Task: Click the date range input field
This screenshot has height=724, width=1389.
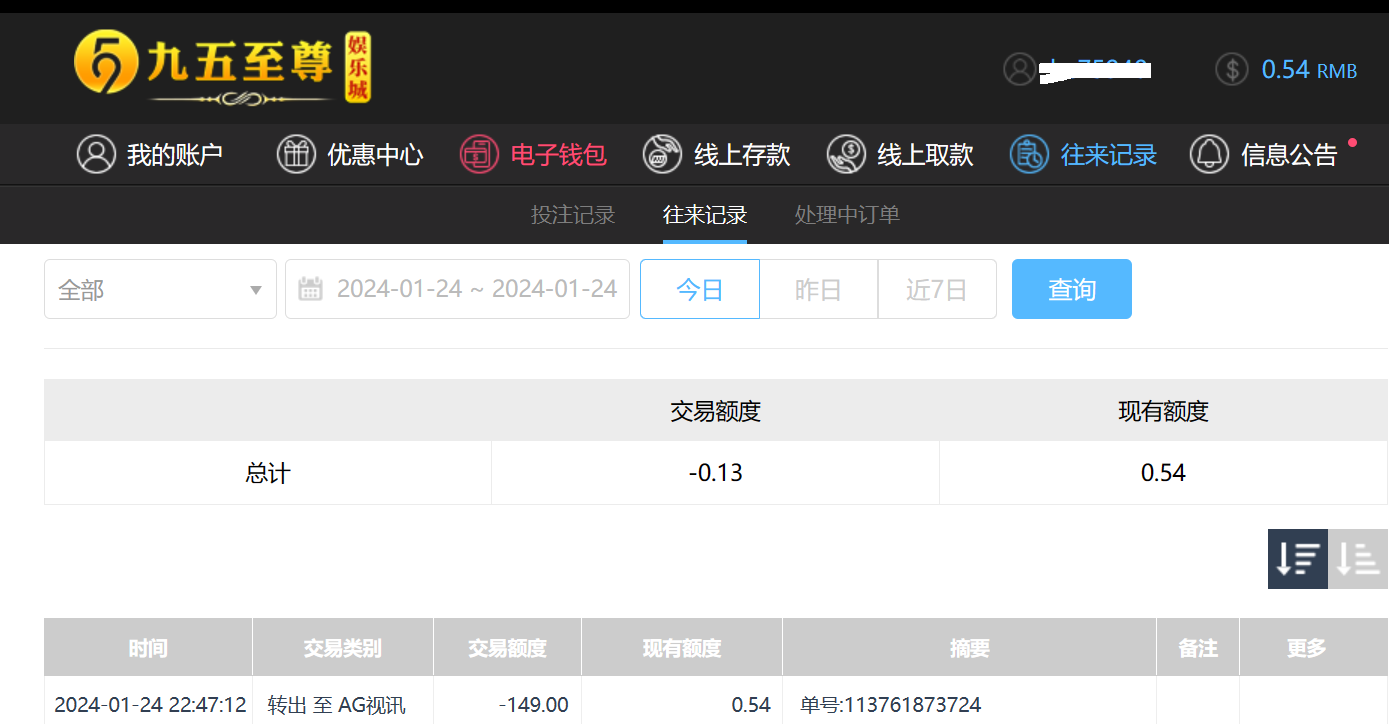Action: click(457, 290)
